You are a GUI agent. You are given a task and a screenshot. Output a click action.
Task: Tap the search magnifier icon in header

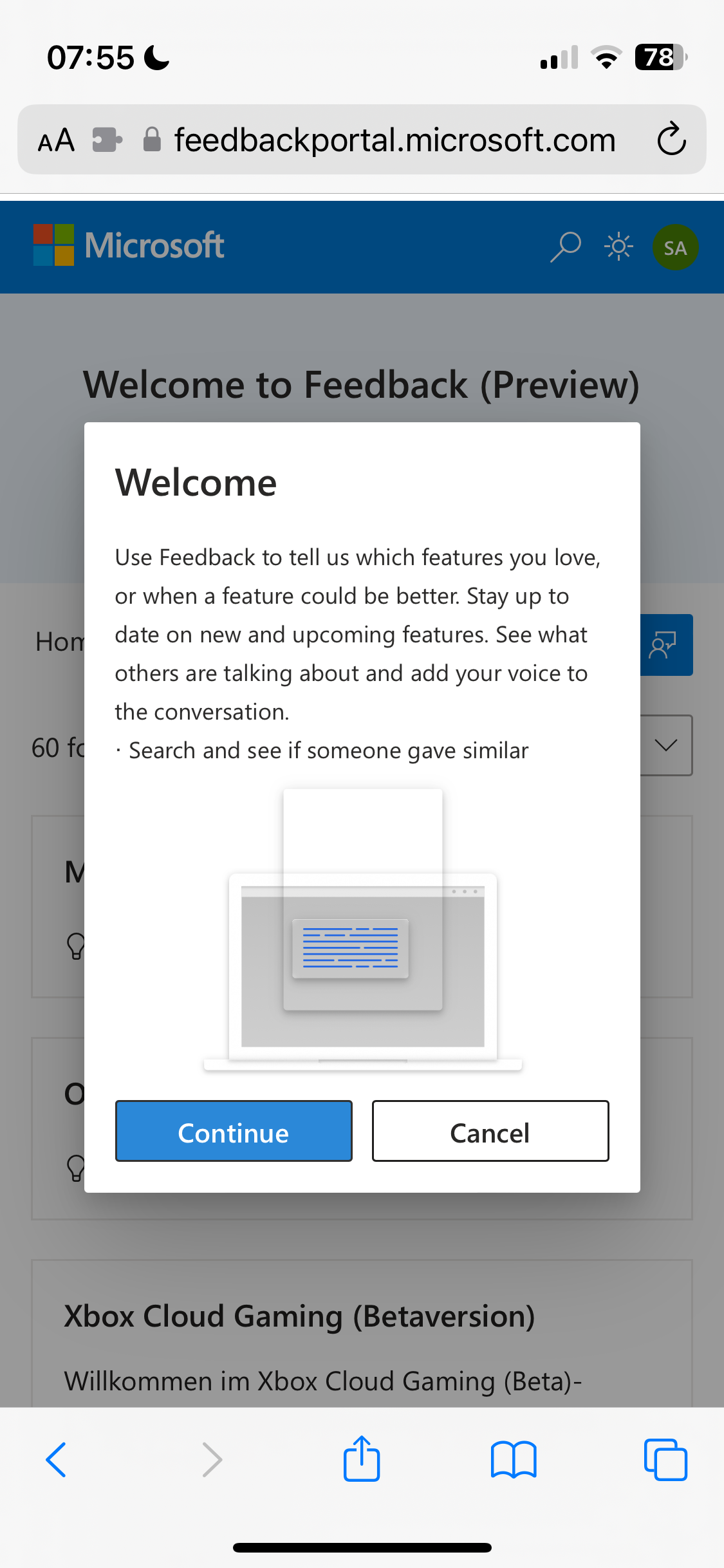click(x=566, y=247)
